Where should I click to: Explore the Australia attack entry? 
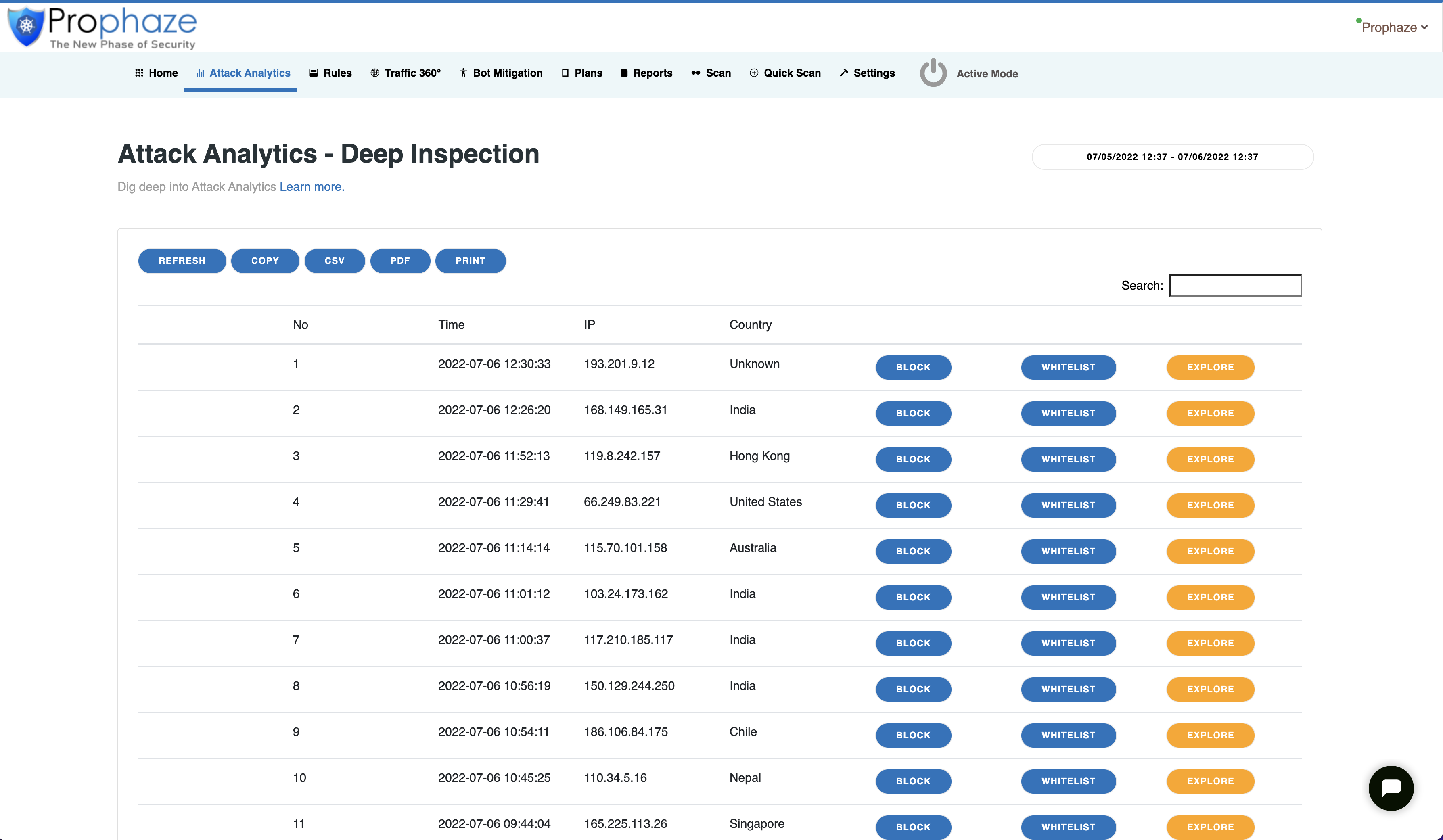(1210, 552)
